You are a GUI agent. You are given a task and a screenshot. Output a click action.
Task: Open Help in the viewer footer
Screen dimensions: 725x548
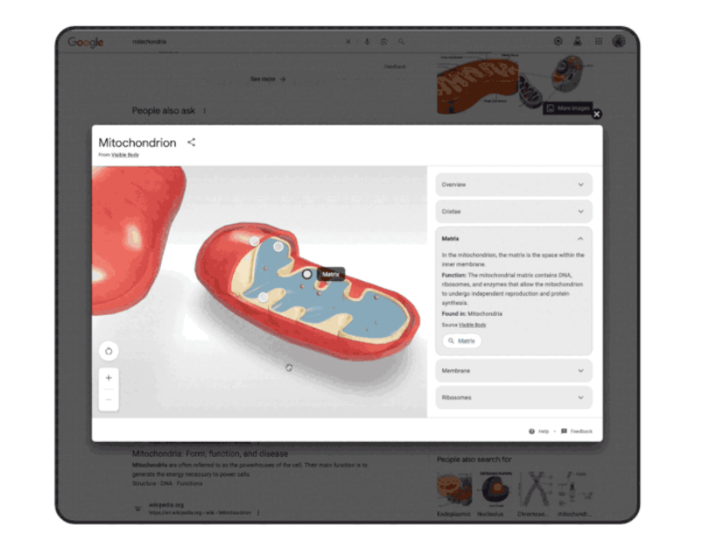coord(539,431)
